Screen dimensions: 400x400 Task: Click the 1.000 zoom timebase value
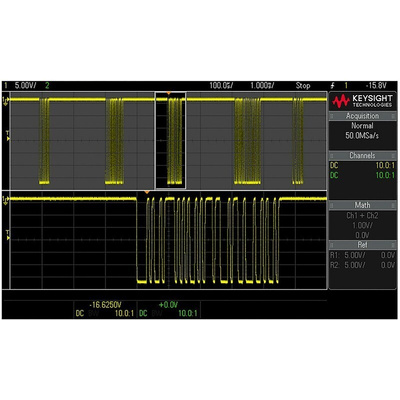point(262,86)
